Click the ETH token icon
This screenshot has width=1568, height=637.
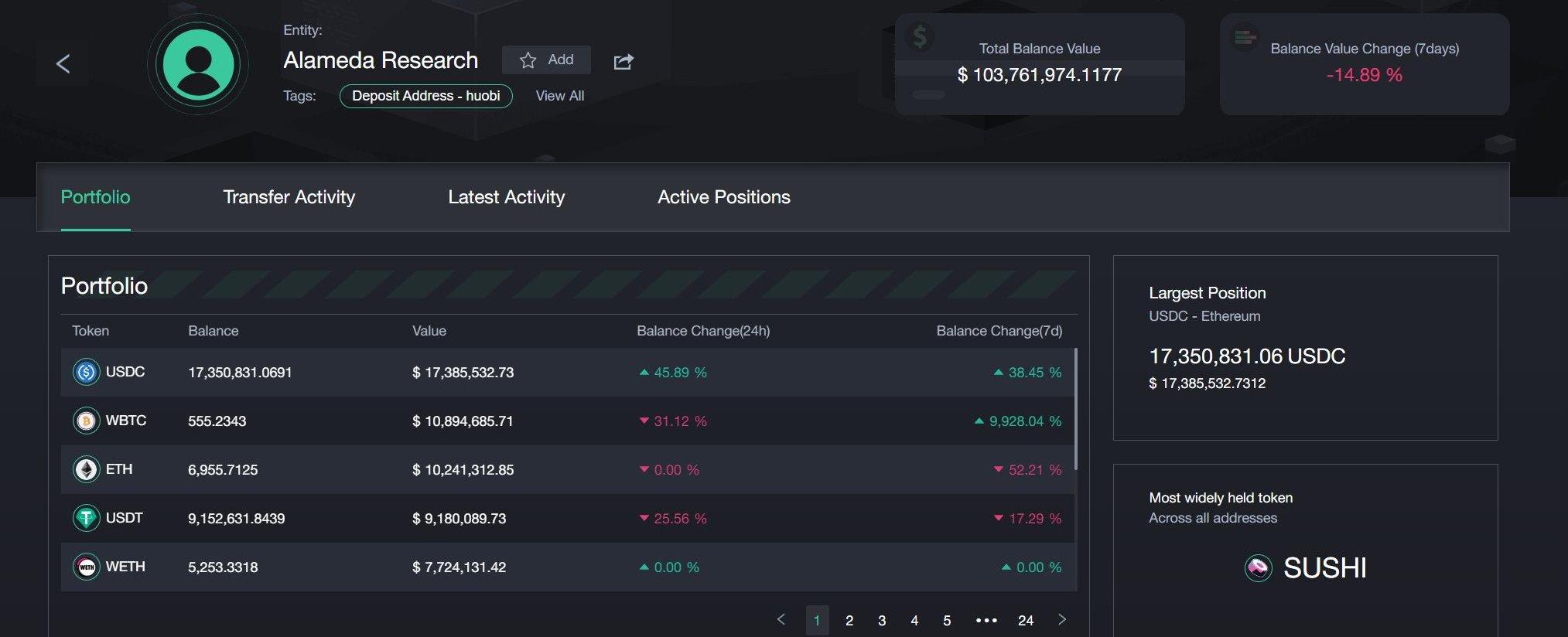coord(86,469)
